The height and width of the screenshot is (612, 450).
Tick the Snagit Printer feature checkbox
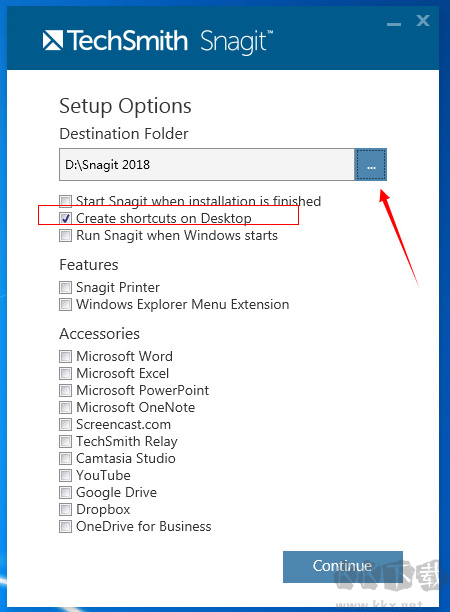point(66,287)
